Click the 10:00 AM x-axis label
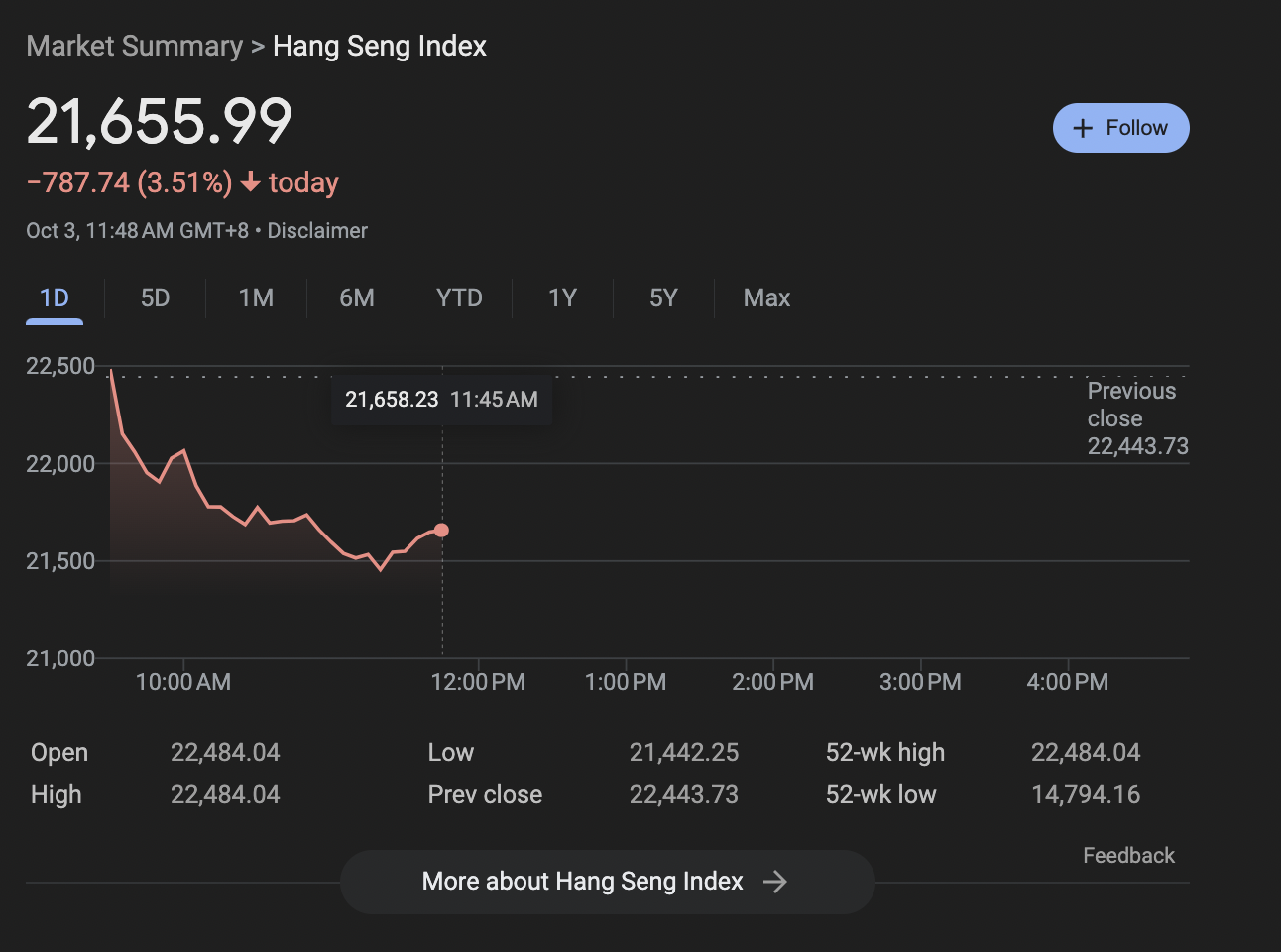 [x=183, y=682]
